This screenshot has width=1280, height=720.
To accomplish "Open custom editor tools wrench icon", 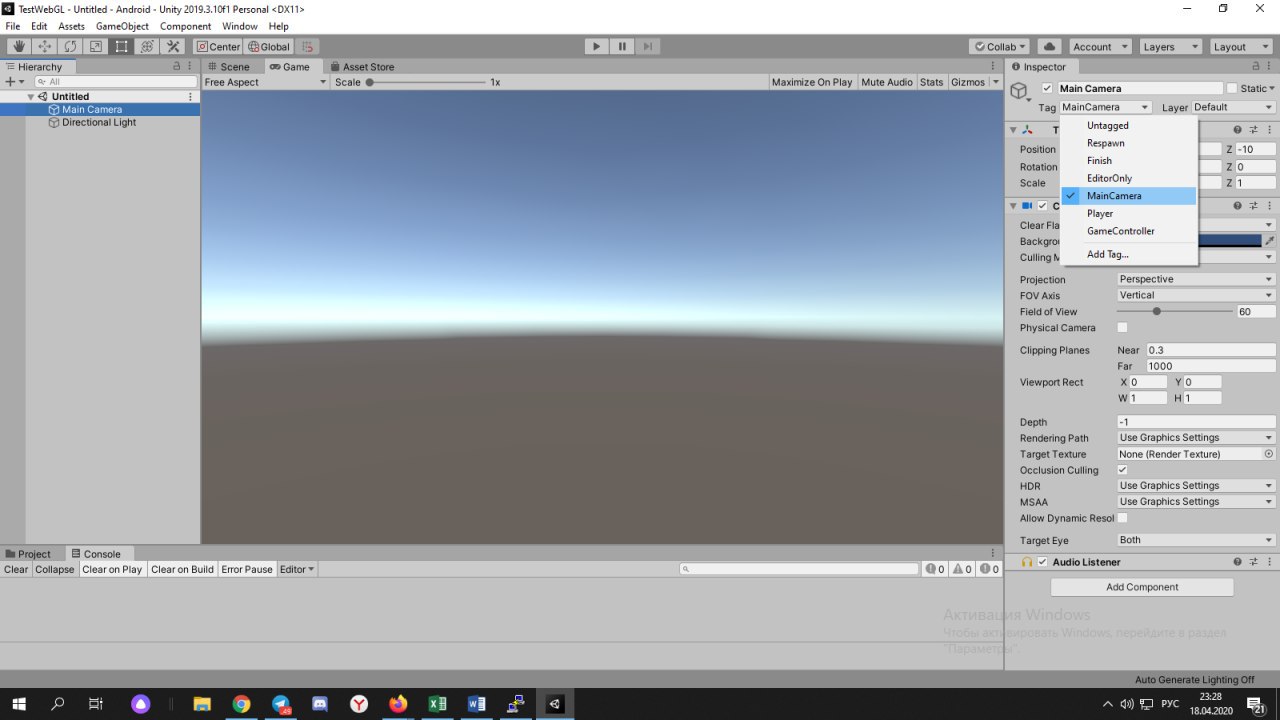I will [x=173, y=46].
